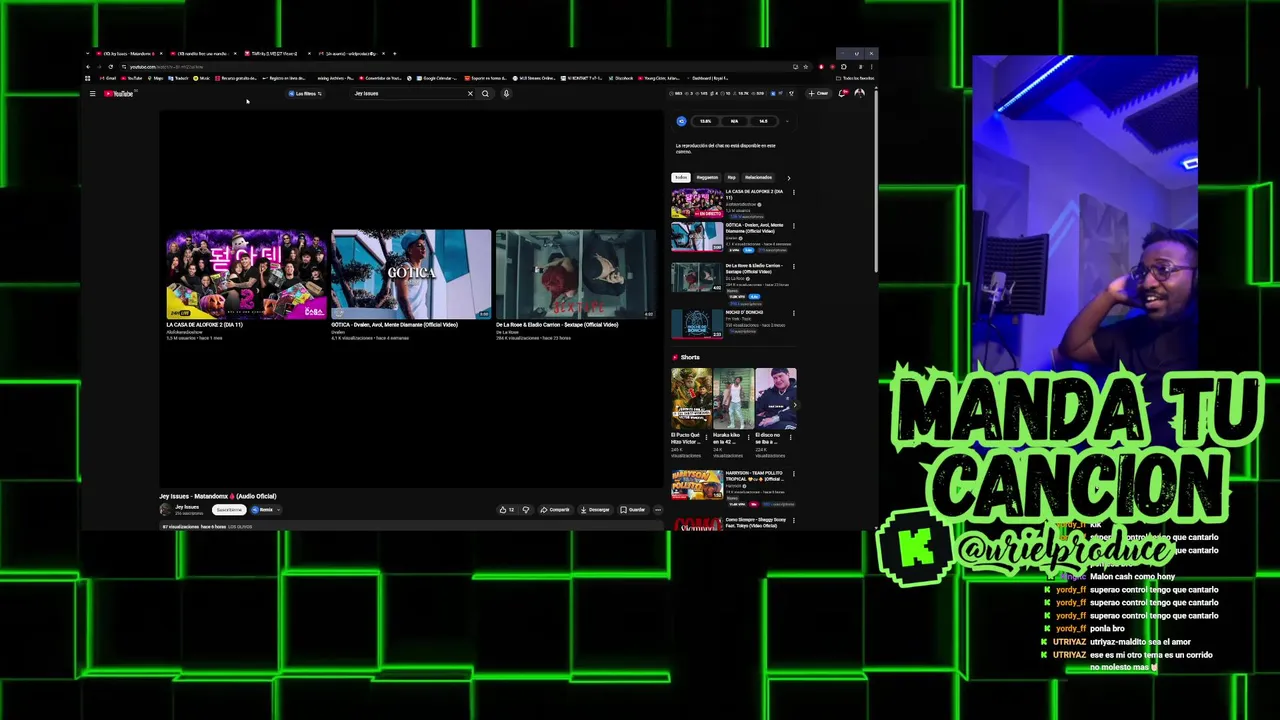This screenshot has width=1280, height=720.
Task: Click the 13.6% stats pill
Action: click(x=705, y=121)
